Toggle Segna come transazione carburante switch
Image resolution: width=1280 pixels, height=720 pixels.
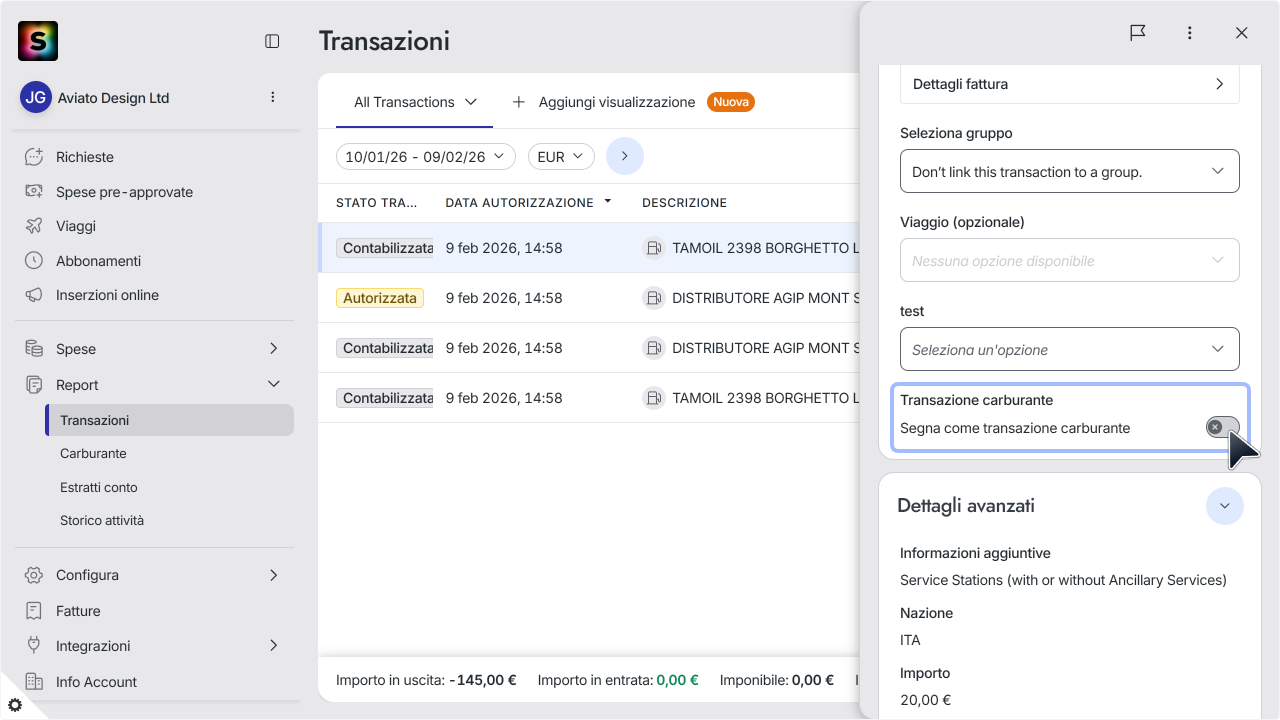click(1222, 428)
